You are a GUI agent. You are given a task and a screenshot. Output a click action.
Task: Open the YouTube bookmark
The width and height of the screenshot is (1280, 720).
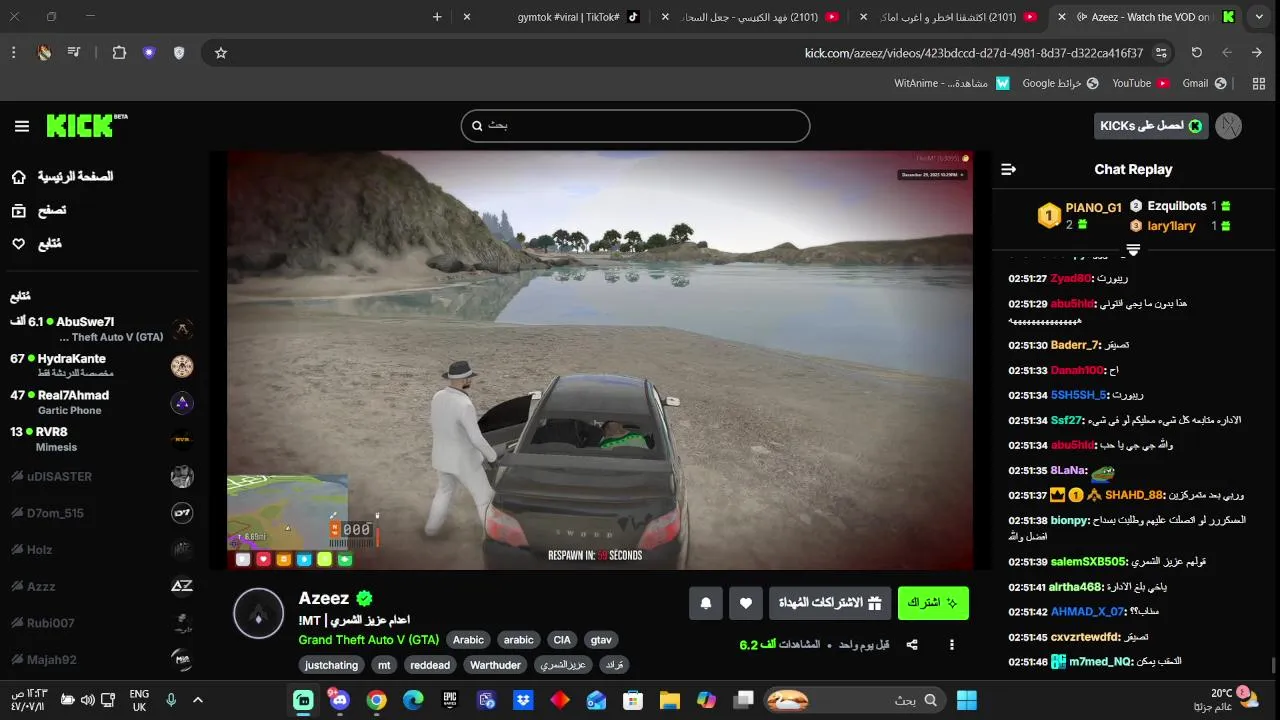point(1141,84)
